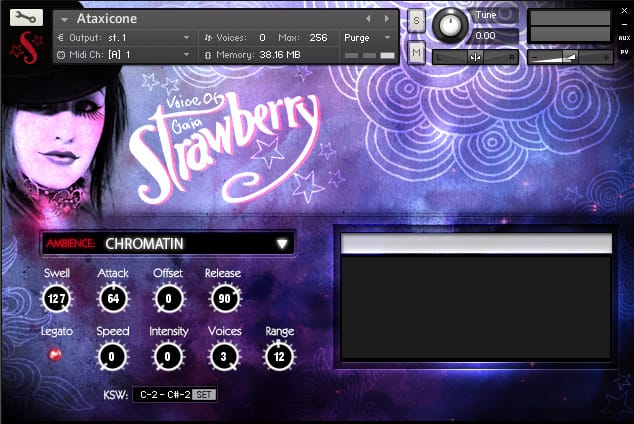Screen dimensions: 634x424
Task: Go to next instrument with right arrow
Action: pyautogui.click(x=387, y=19)
